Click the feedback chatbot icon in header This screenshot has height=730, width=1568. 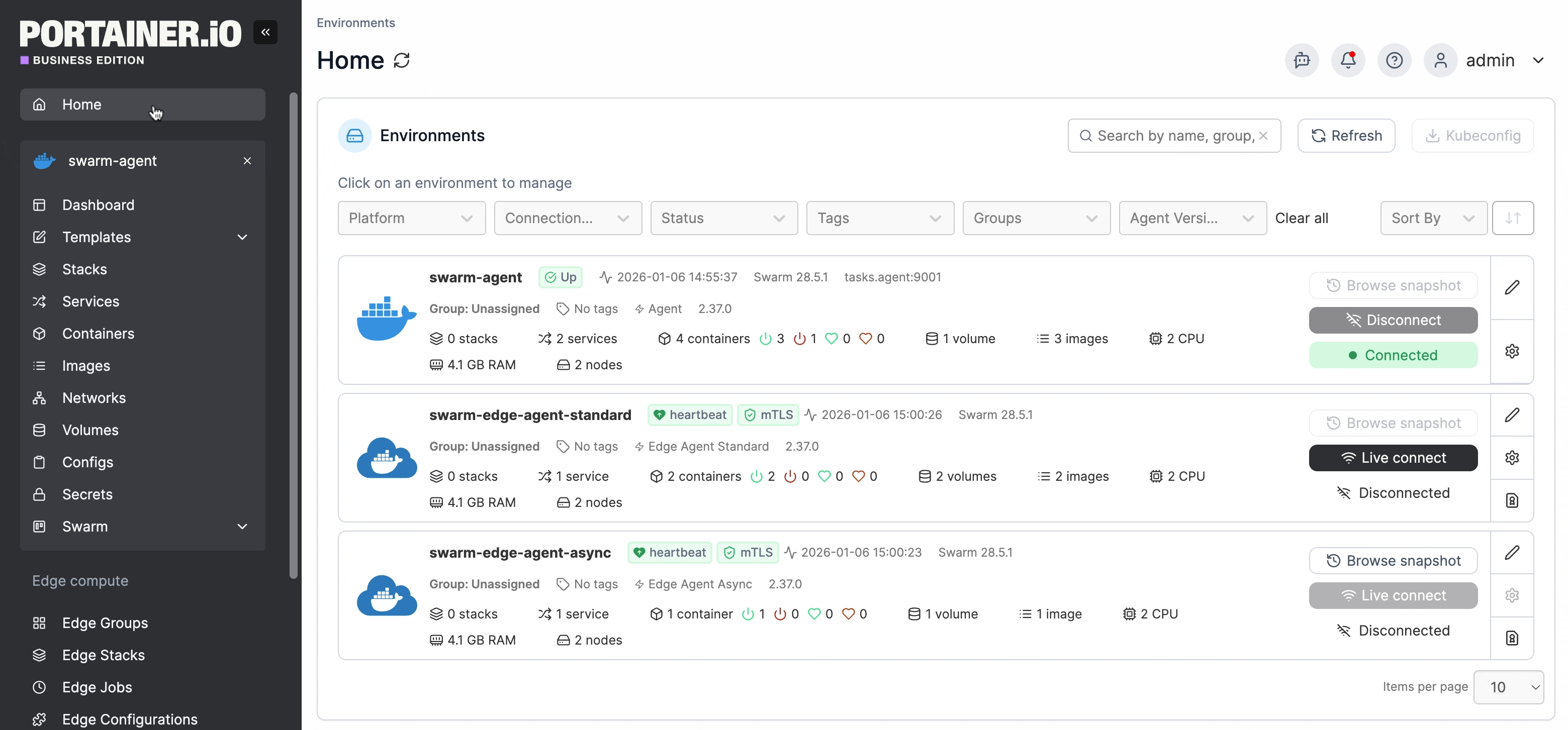tap(1302, 60)
